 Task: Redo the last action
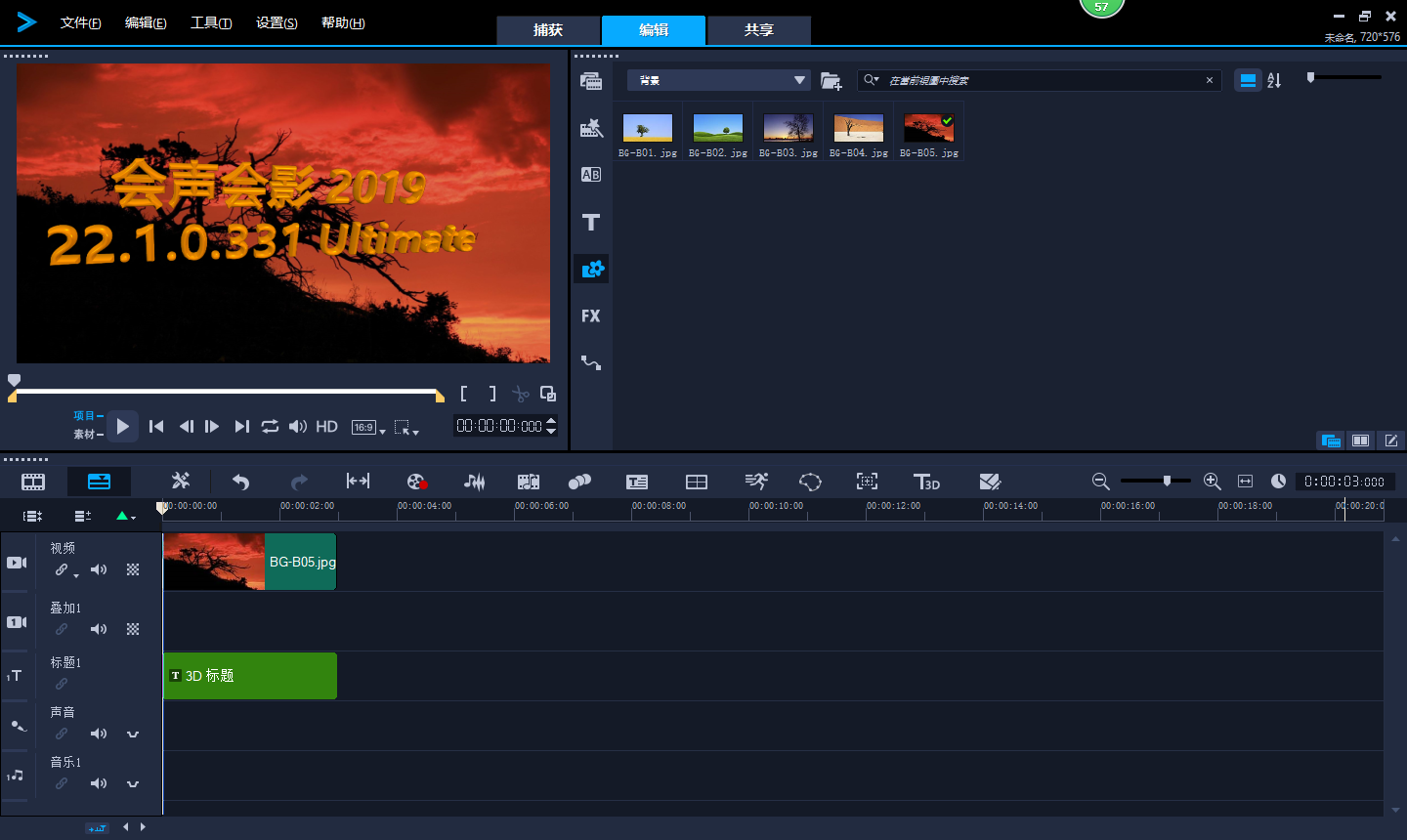tap(299, 482)
